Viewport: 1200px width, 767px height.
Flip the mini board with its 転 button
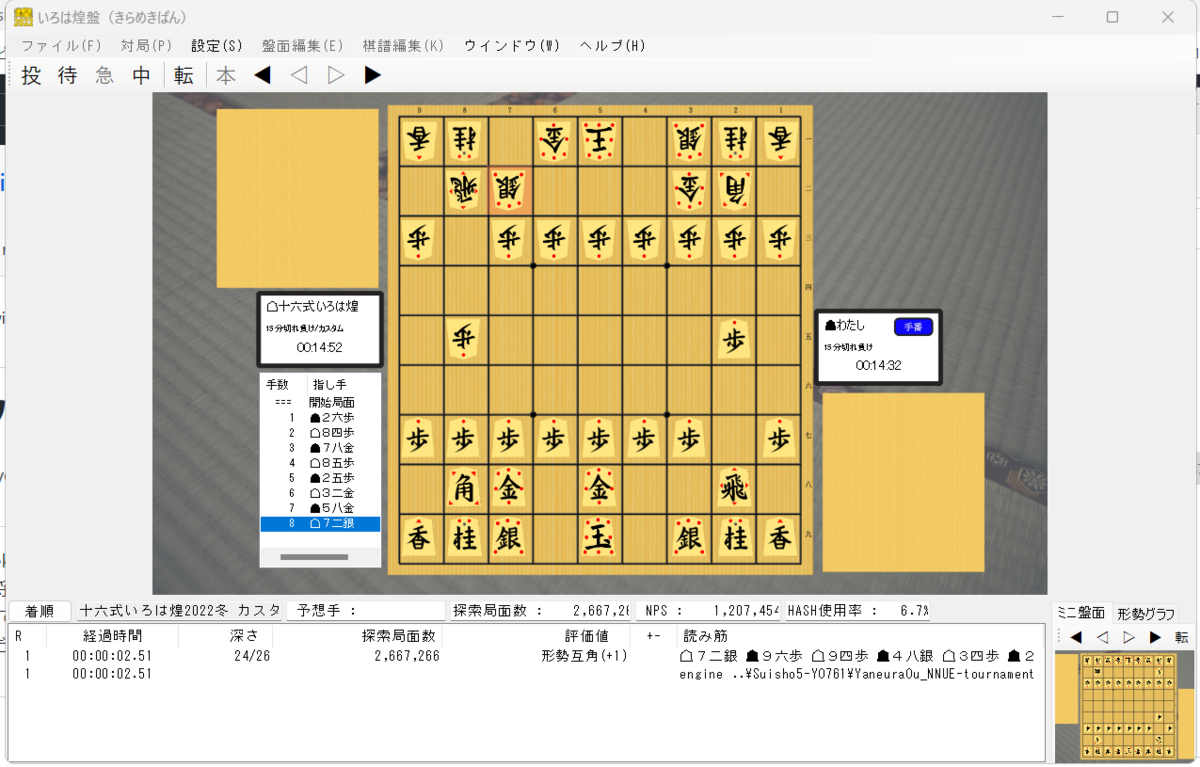(x=1182, y=637)
